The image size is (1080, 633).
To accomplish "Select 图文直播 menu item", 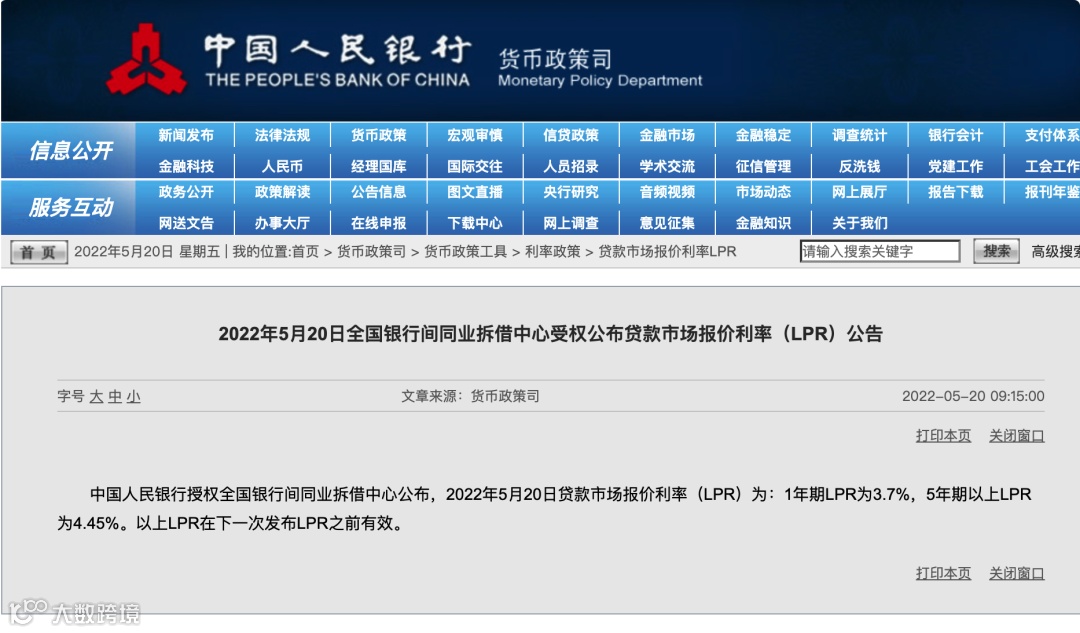I will [475, 192].
